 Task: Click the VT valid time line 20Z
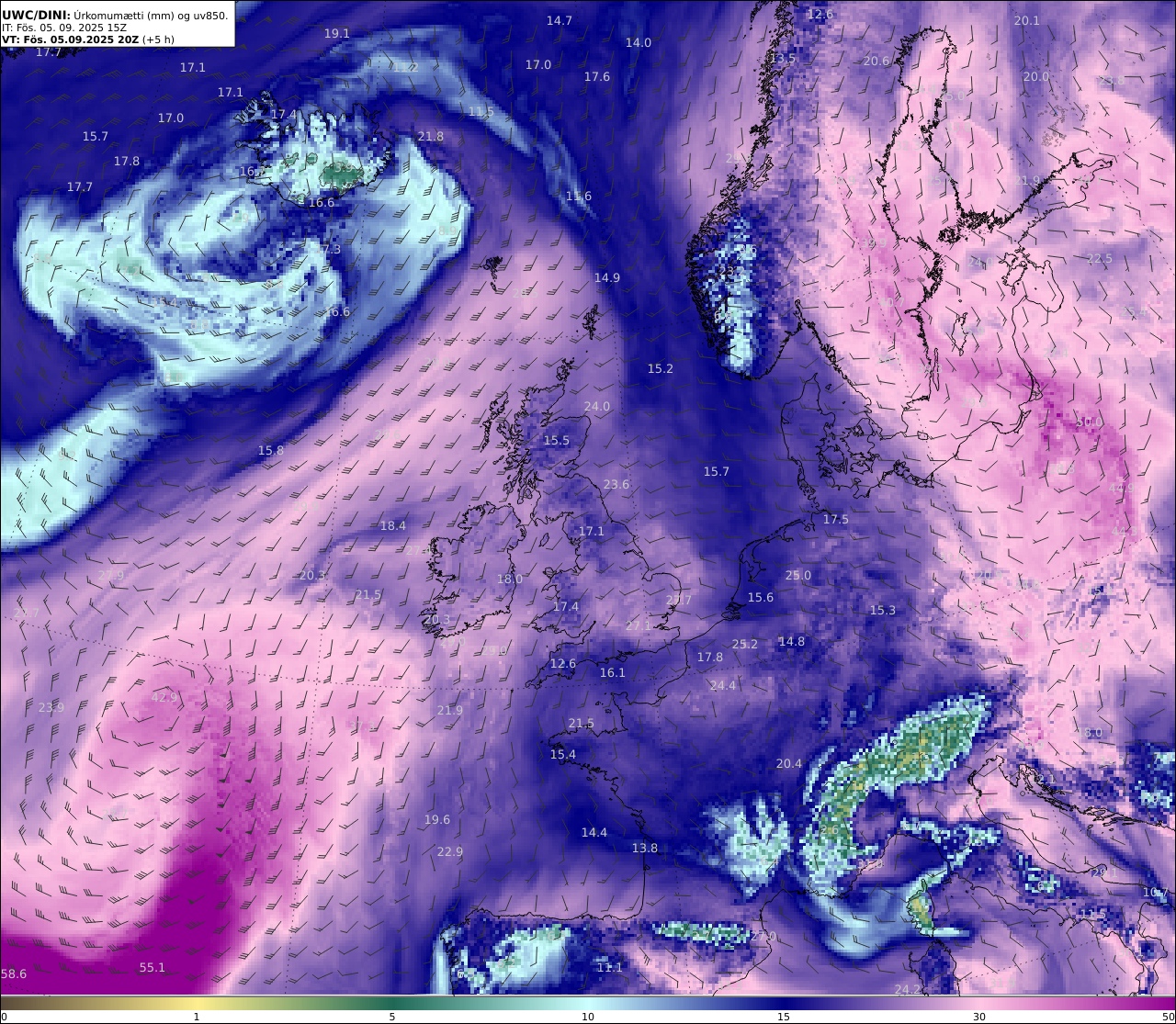pyautogui.click(x=88, y=39)
